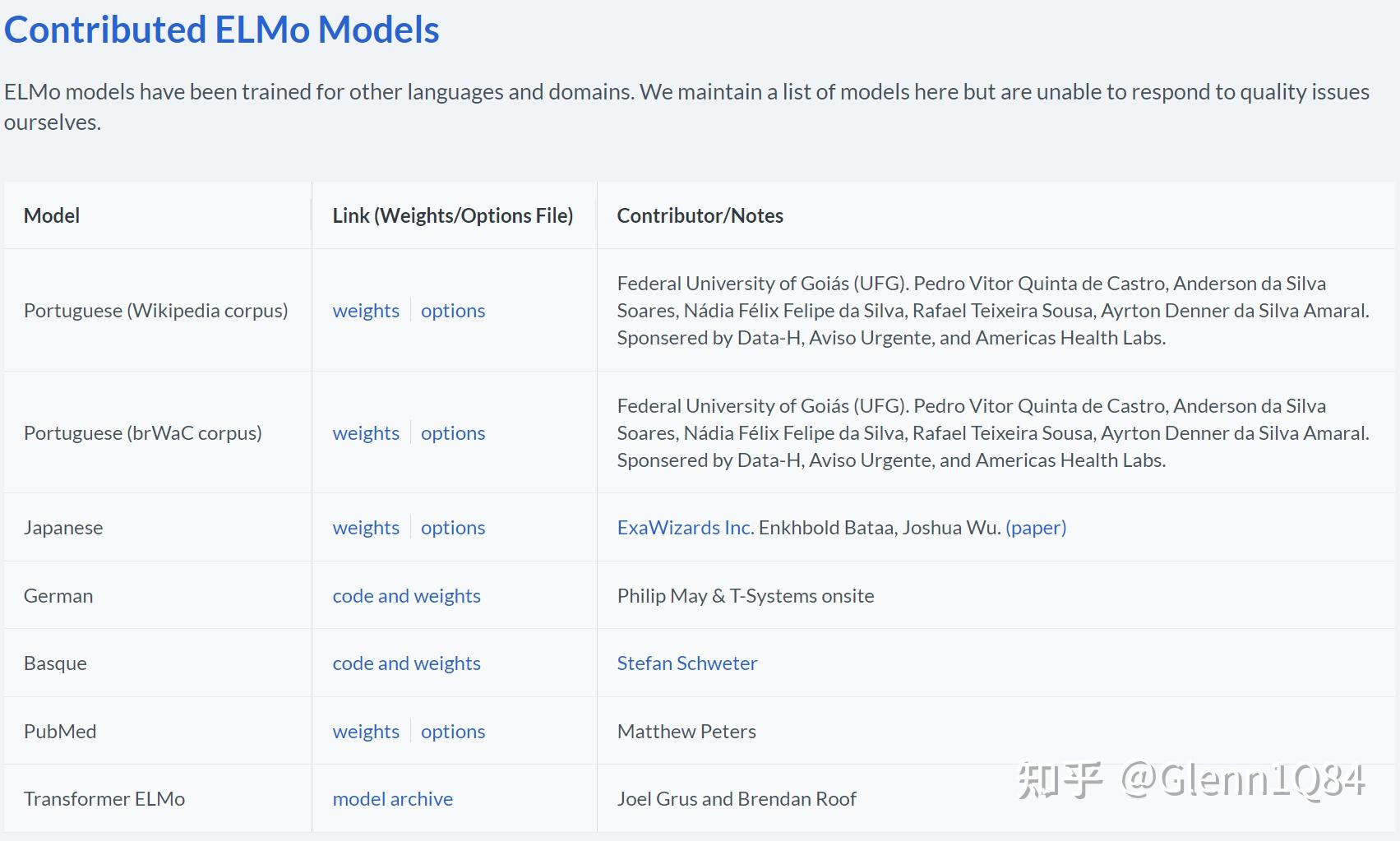Open German code and weights link
The height and width of the screenshot is (841, 1400).
[406, 596]
